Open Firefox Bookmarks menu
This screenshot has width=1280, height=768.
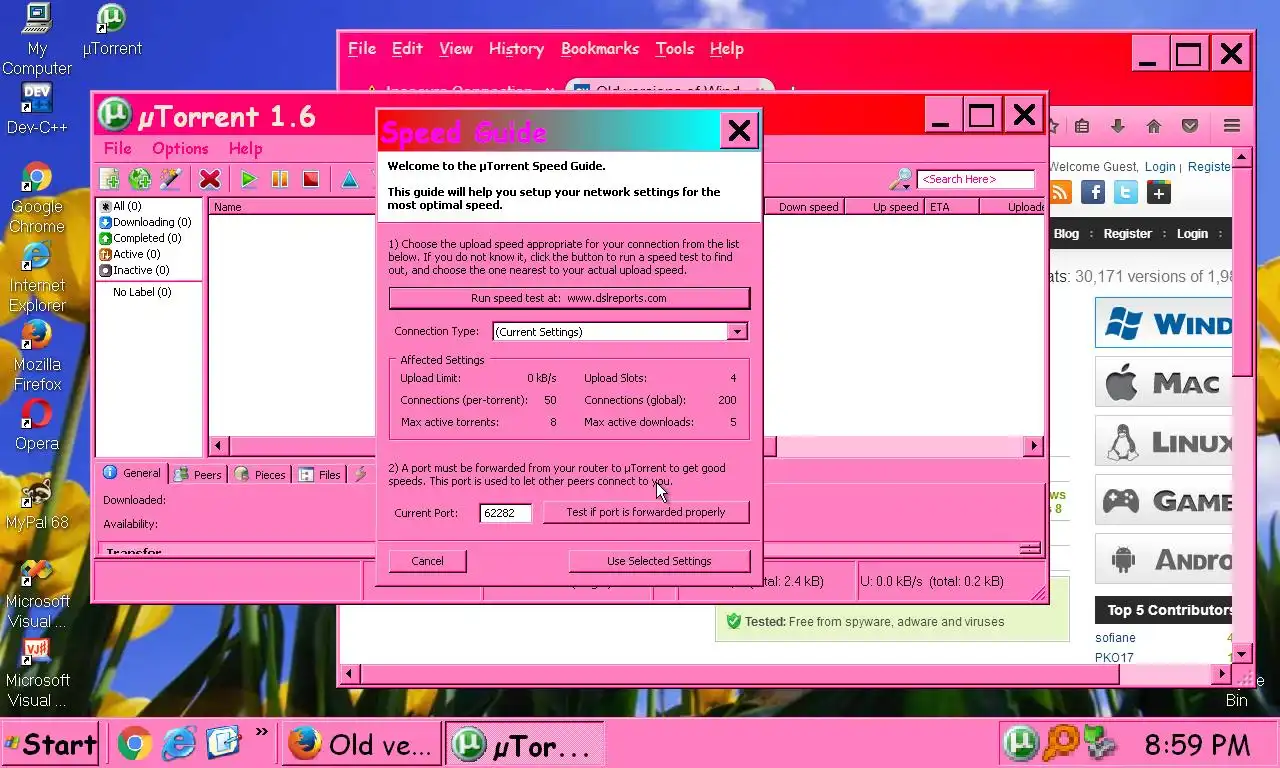coord(600,48)
